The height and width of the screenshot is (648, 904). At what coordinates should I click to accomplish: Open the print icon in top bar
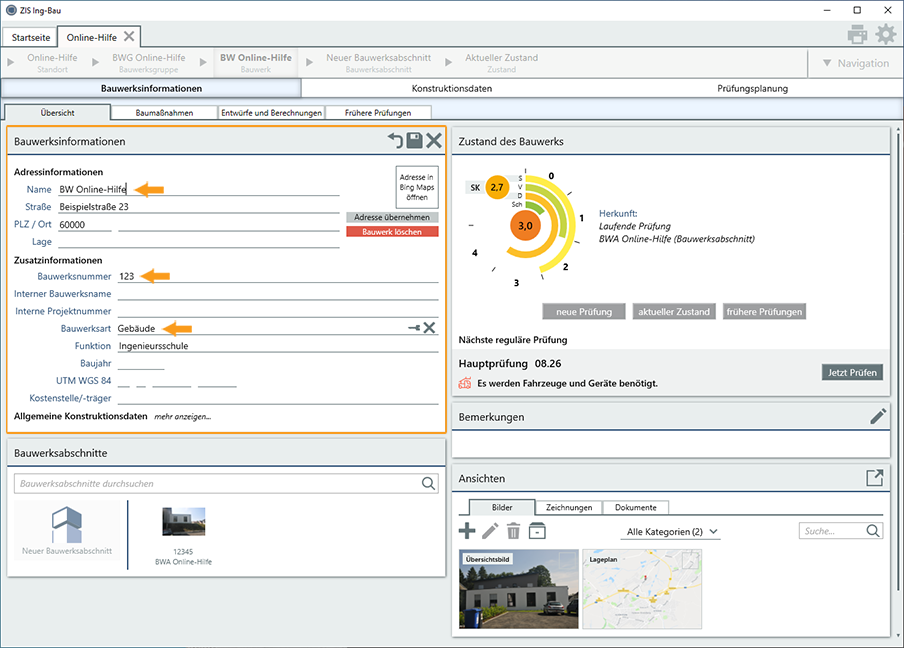[857, 35]
